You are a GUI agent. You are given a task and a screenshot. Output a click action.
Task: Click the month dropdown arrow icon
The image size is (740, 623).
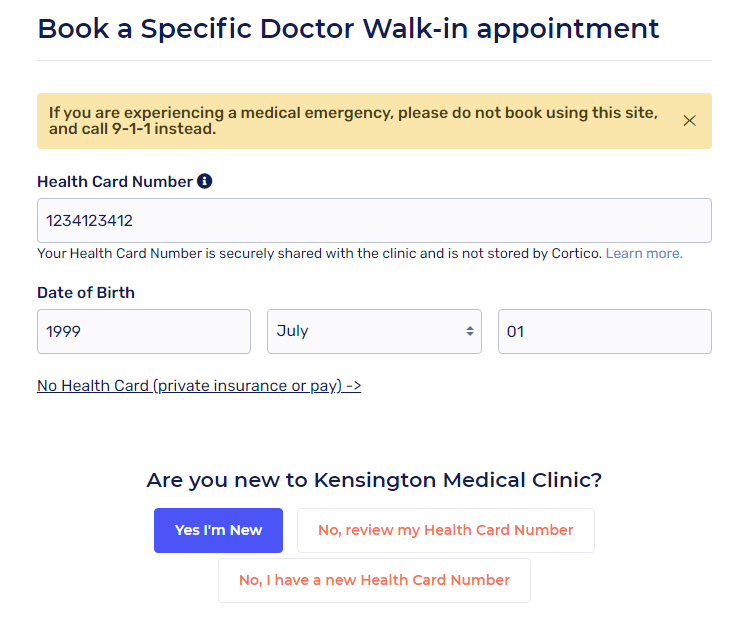469,331
